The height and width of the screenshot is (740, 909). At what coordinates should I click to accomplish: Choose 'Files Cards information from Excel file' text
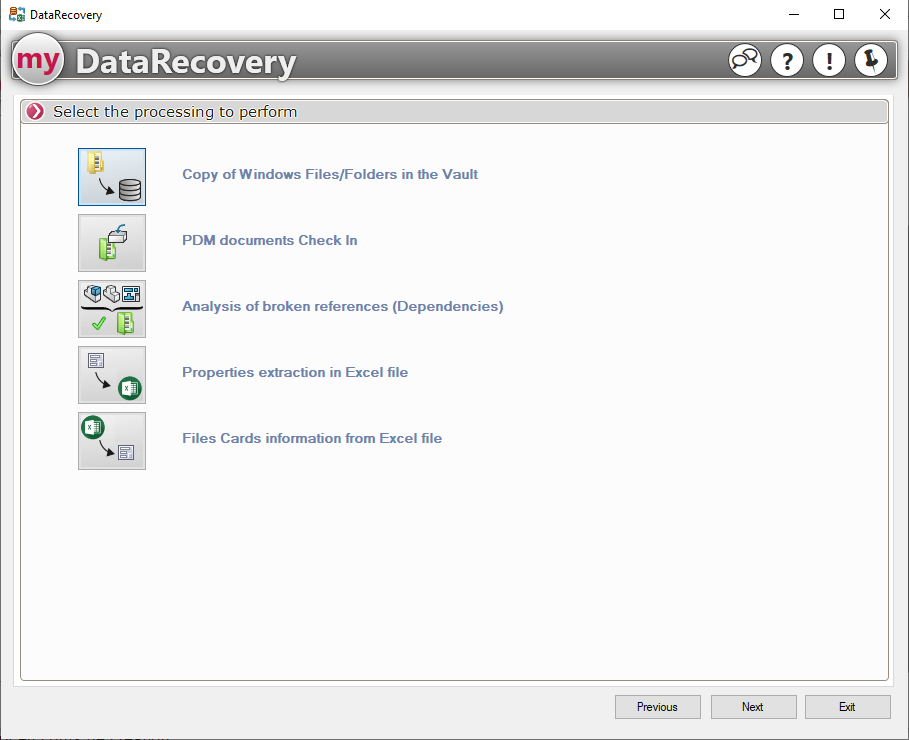point(312,438)
